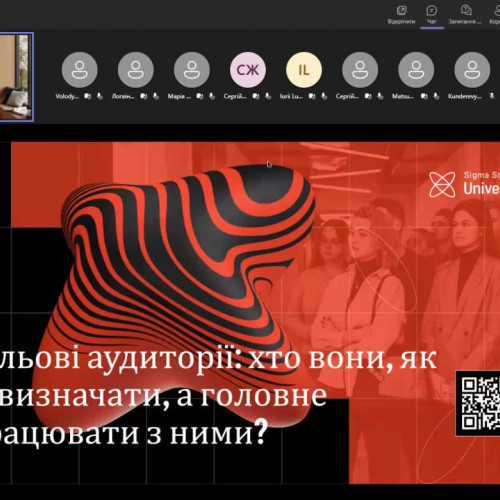Viewport: 500px width, 500px height.
Task: Click the Sigma Software University logo
Action: (x=464, y=184)
